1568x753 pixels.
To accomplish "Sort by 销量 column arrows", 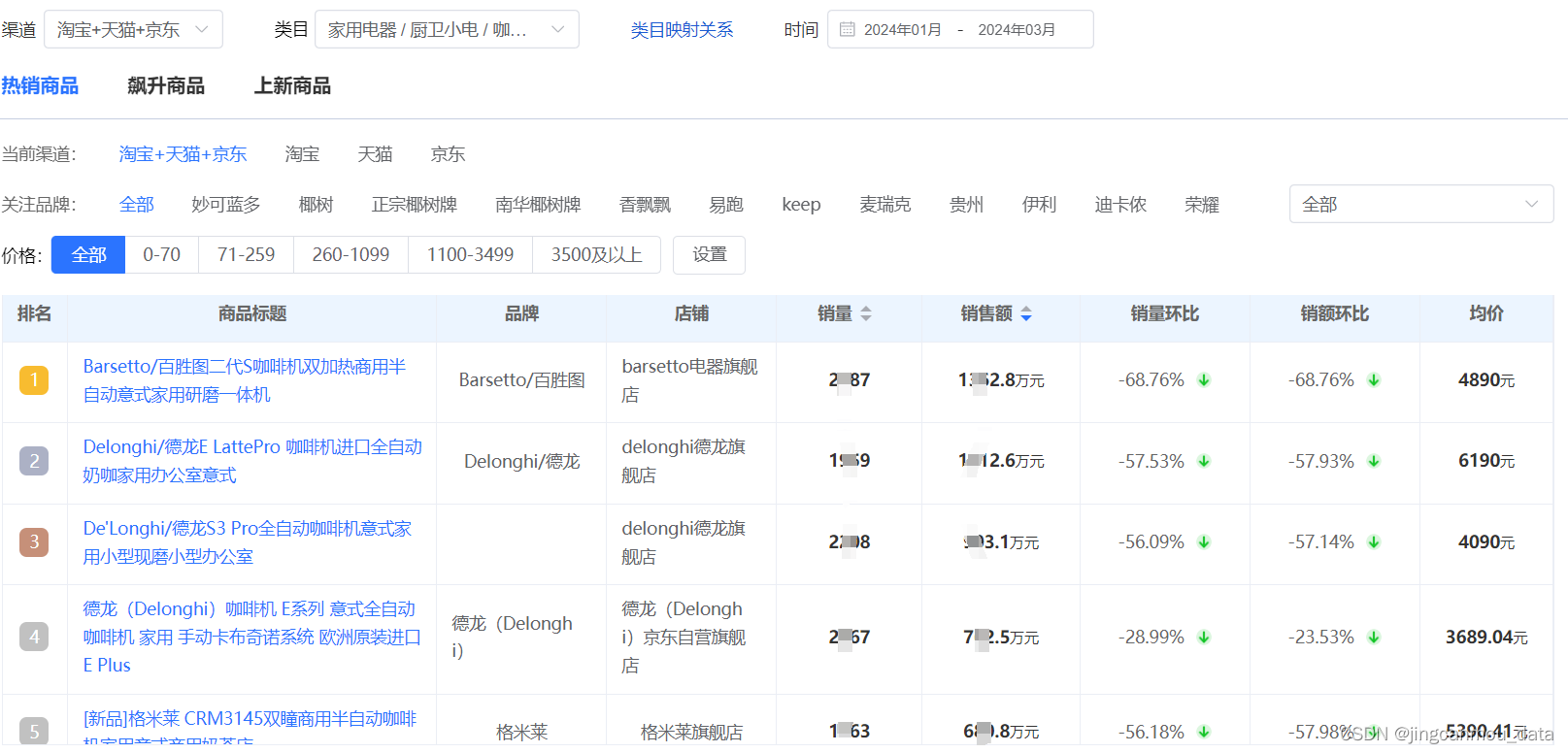I will click(866, 314).
